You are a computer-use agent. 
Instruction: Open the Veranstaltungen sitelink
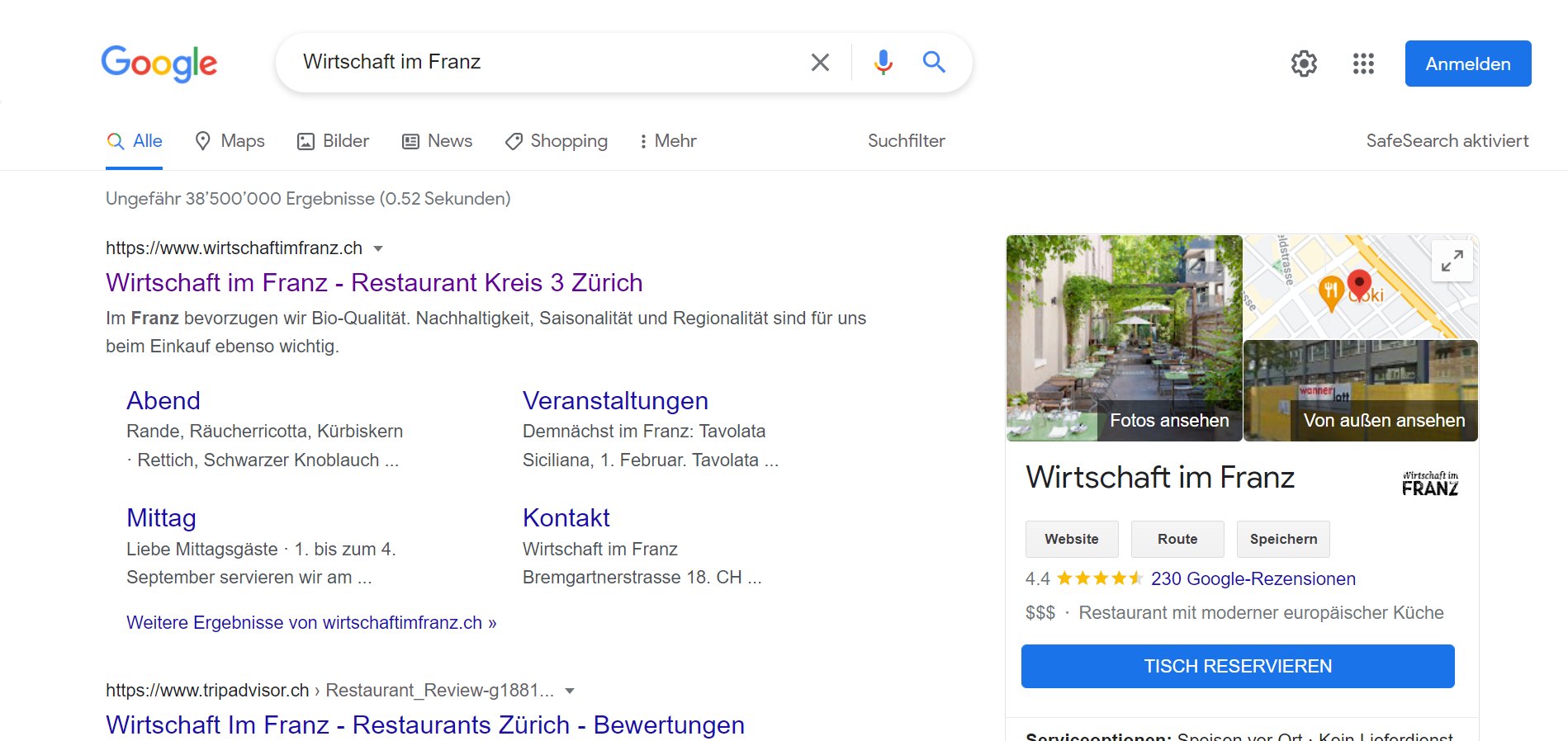pyautogui.click(x=615, y=401)
